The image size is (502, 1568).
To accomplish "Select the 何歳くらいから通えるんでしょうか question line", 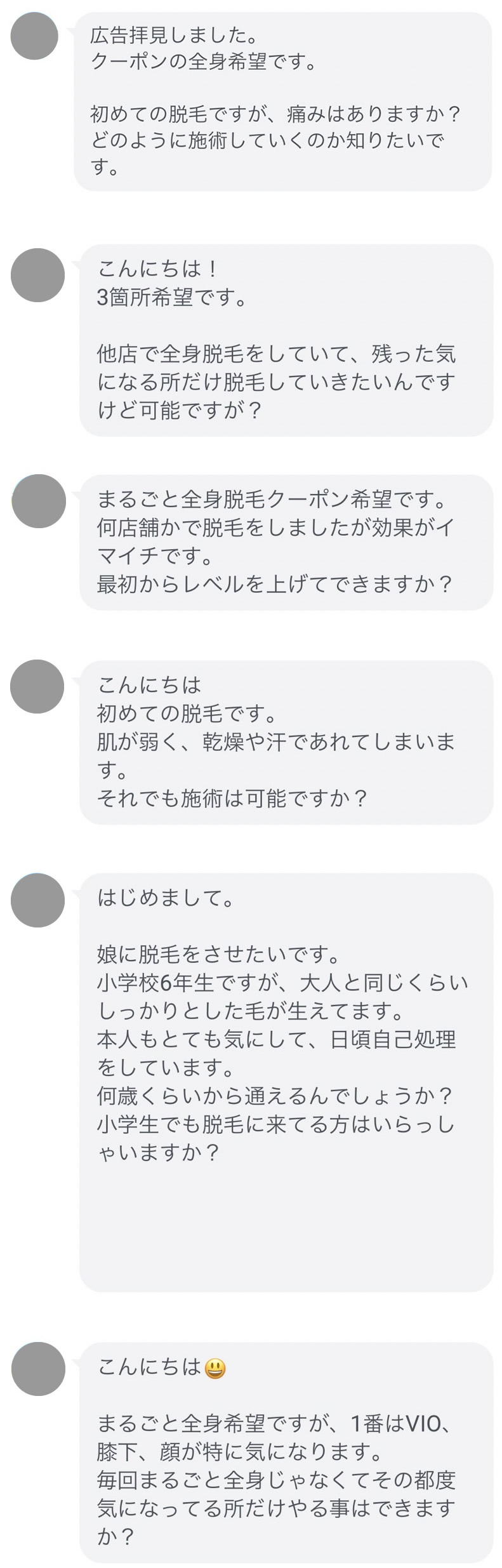I will point(274,1096).
